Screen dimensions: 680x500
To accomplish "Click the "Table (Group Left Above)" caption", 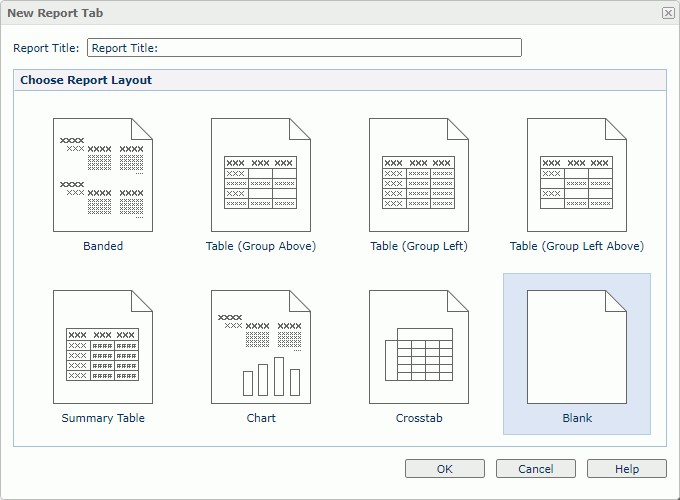I will pyautogui.click(x=577, y=246).
